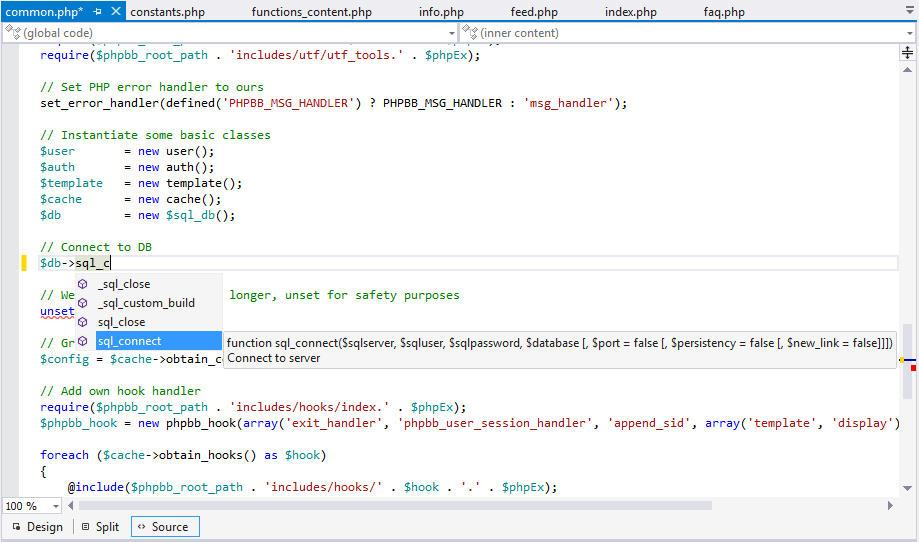Switch to functions_content.php tab

311,12
